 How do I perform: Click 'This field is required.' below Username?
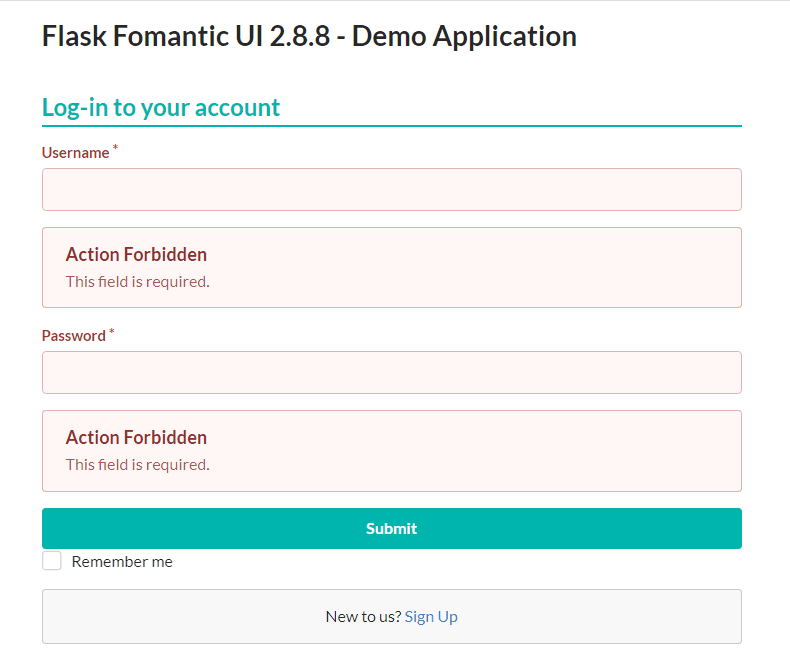click(138, 282)
